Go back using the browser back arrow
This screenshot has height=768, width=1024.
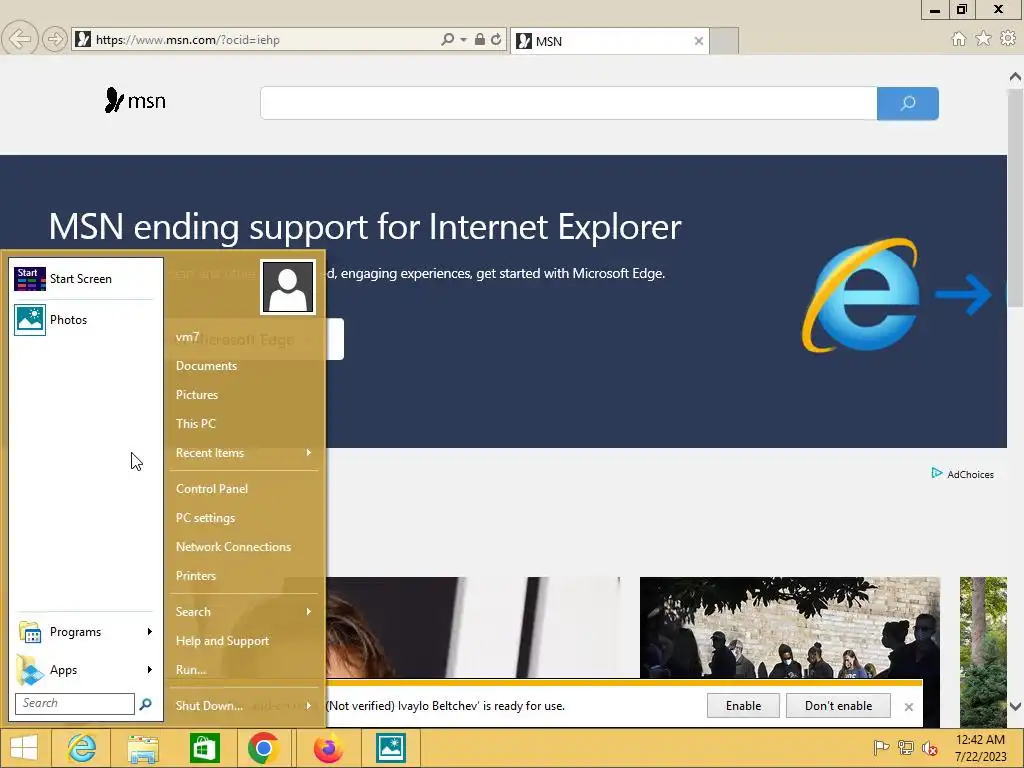pos(20,39)
